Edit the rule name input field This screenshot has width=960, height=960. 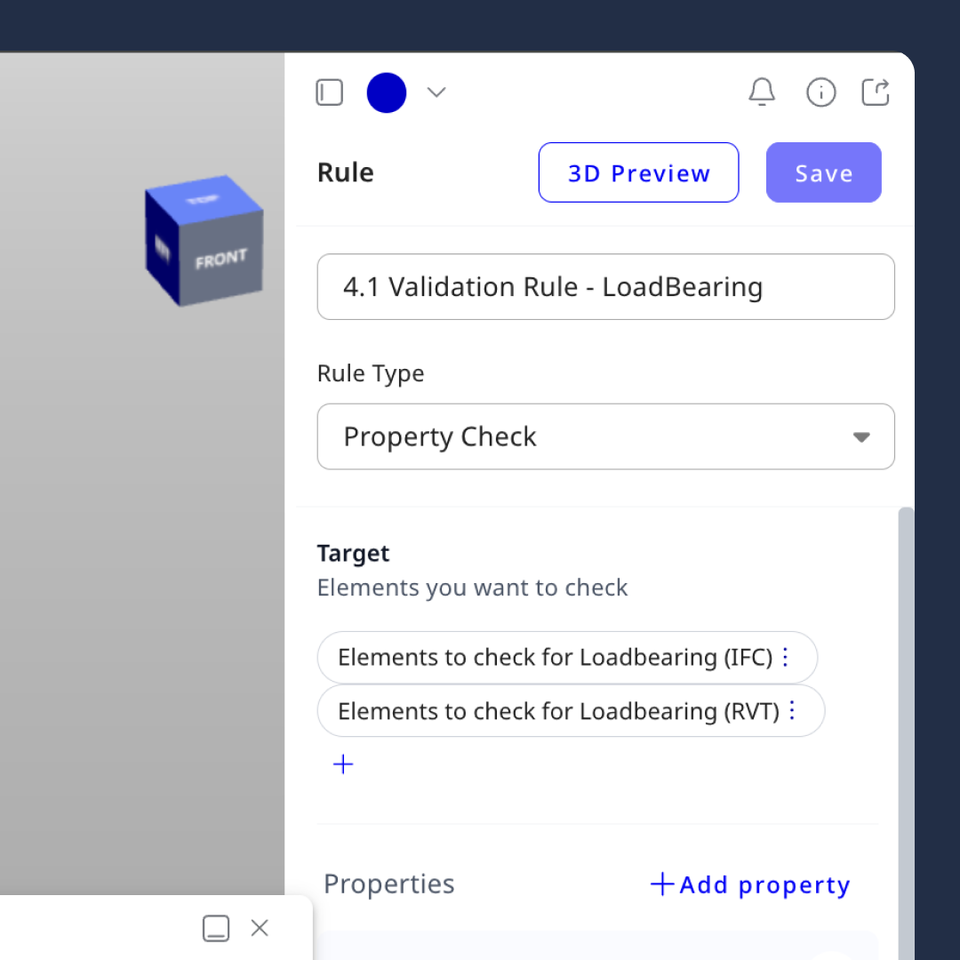pos(605,287)
